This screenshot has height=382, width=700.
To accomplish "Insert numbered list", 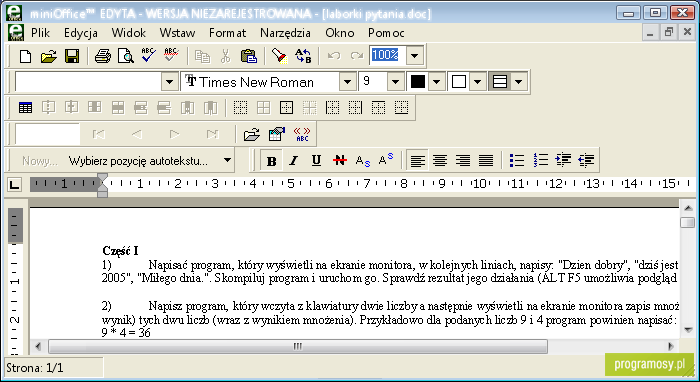I will tap(540, 160).
